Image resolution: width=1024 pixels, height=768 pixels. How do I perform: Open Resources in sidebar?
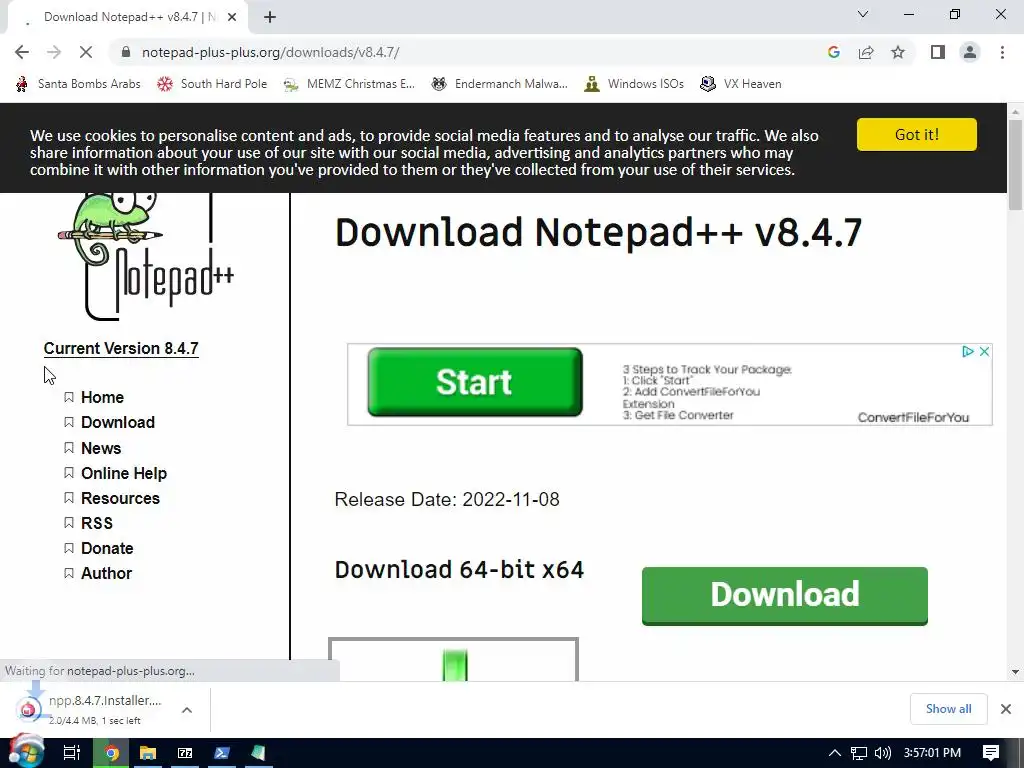(120, 498)
